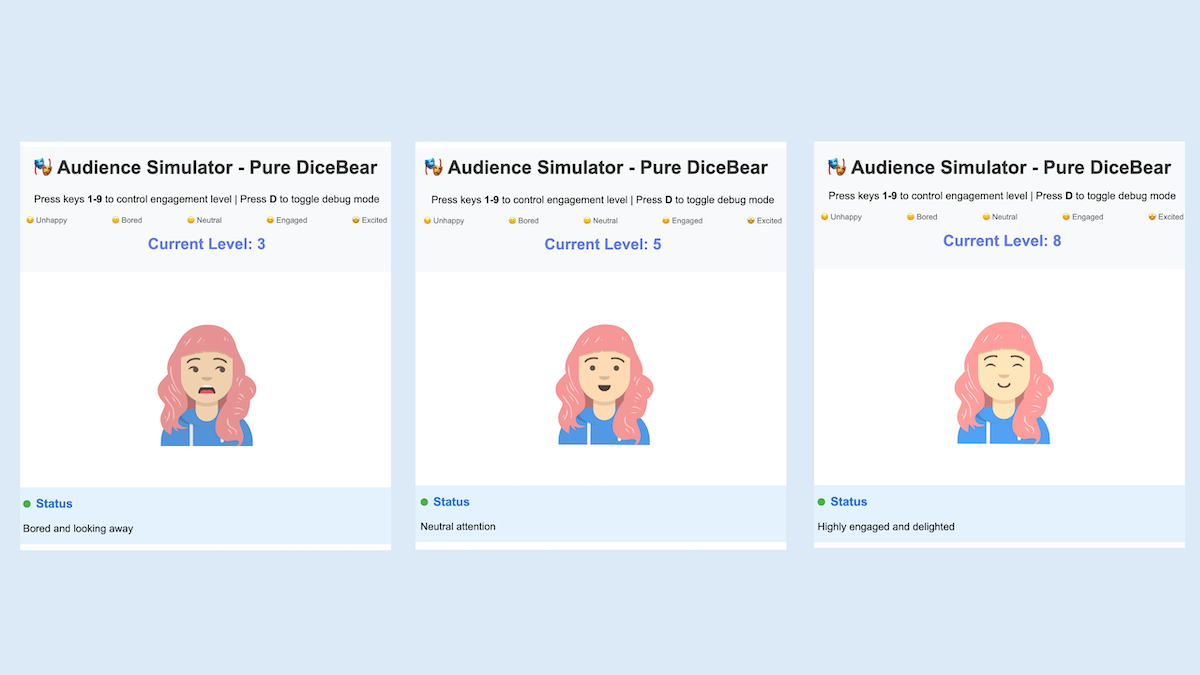This screenshot has width=1200, height=675.
Task: Select the smiling avatar in the Level 5 panel
Action: 603,385
